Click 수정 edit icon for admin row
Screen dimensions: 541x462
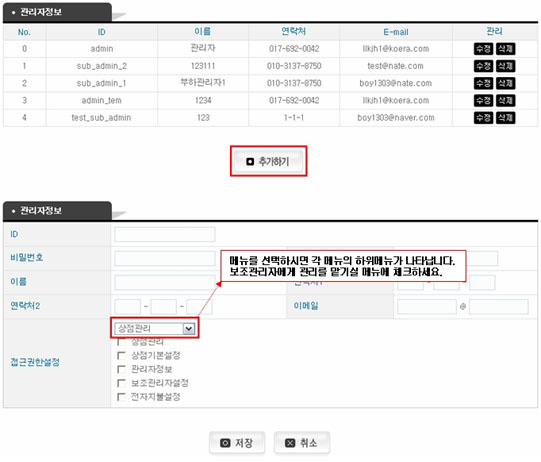[483, 49]
